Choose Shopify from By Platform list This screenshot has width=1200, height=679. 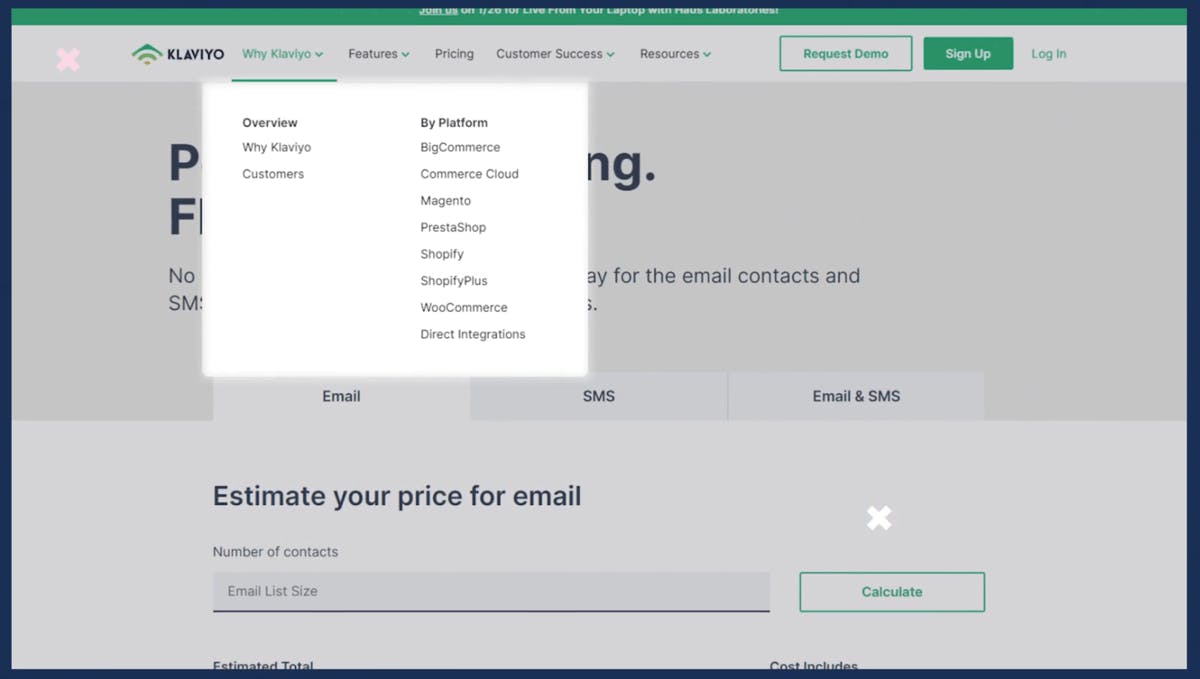click(442, 254)
